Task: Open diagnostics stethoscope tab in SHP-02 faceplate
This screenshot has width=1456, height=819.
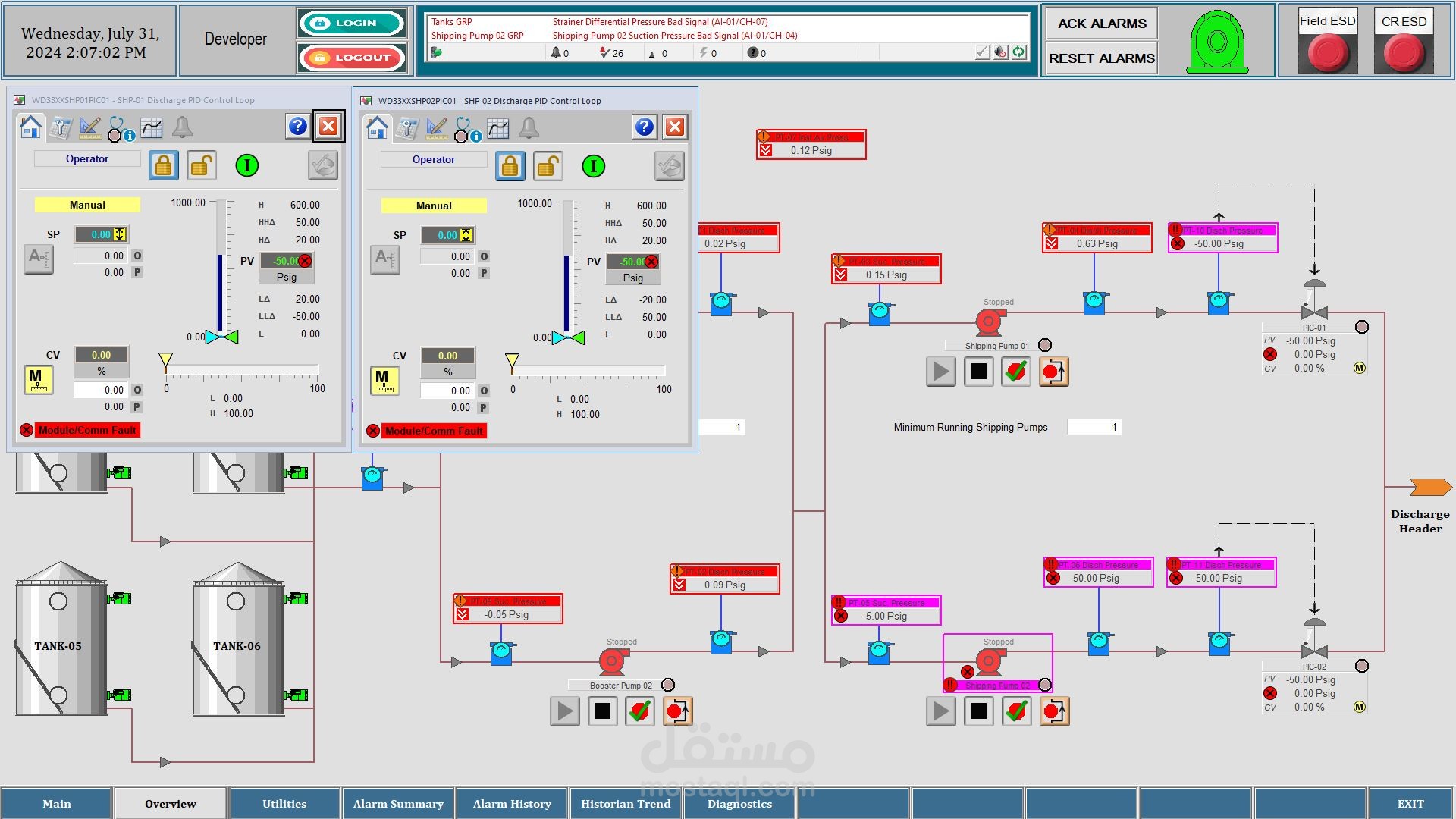Action: tap(464, 128)
